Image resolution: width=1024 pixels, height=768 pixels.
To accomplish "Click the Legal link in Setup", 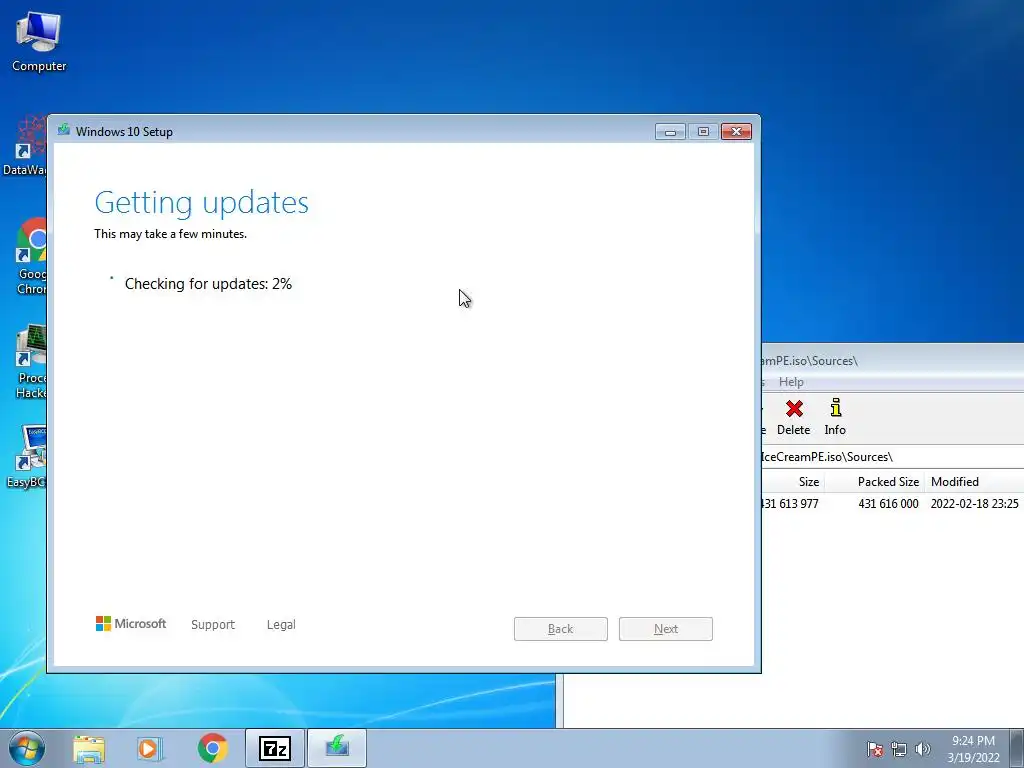I will tap(281, 624).
